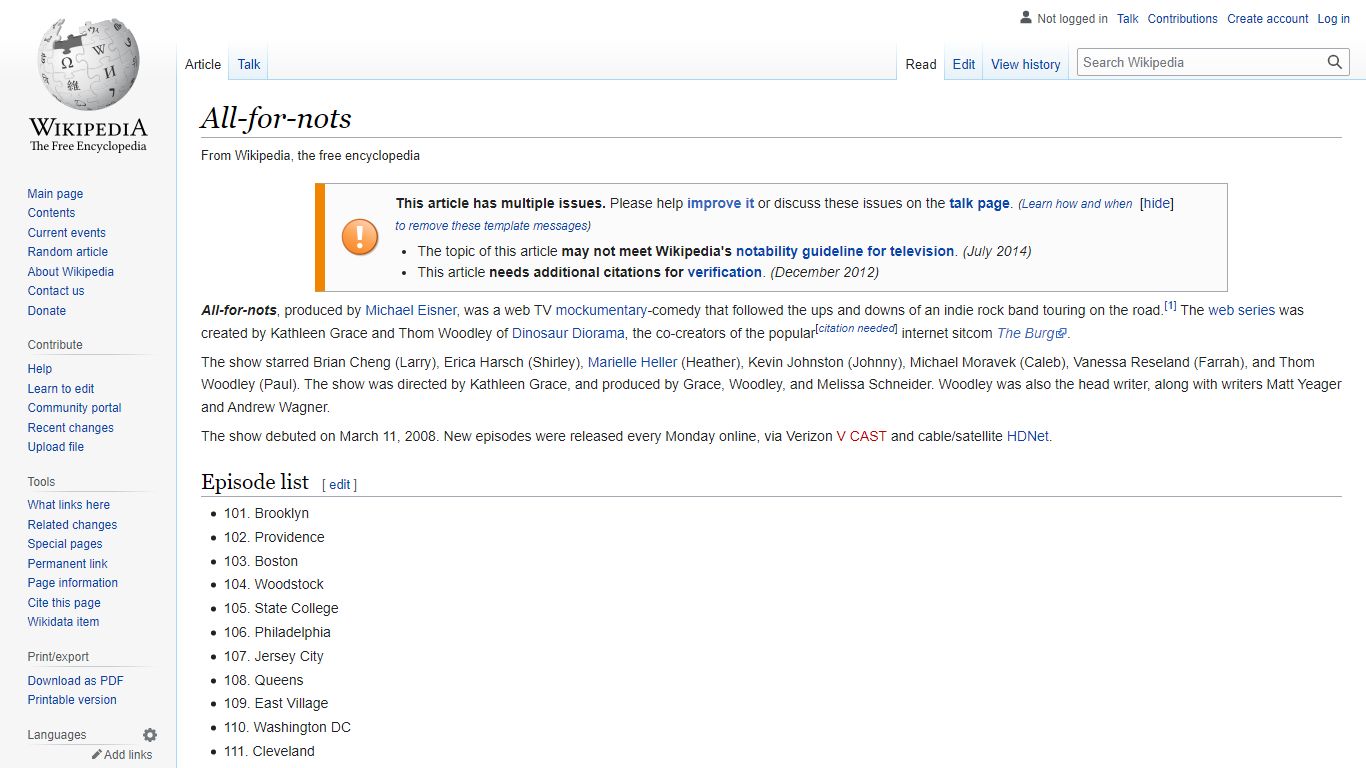Viewport: 1366px width, 768px height.
Task: Select episode text '106. Philadelphia'
Action: [277, 632]
